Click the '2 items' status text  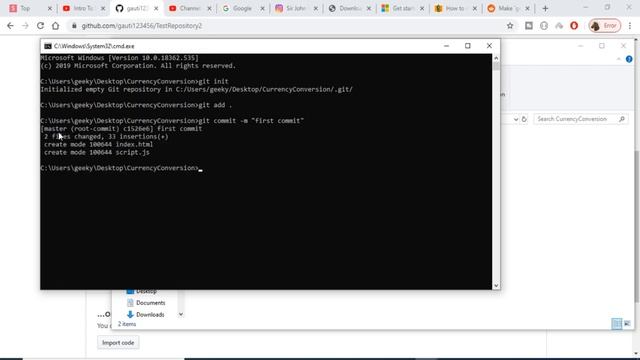pyautogui.click(x=127, y=324)
